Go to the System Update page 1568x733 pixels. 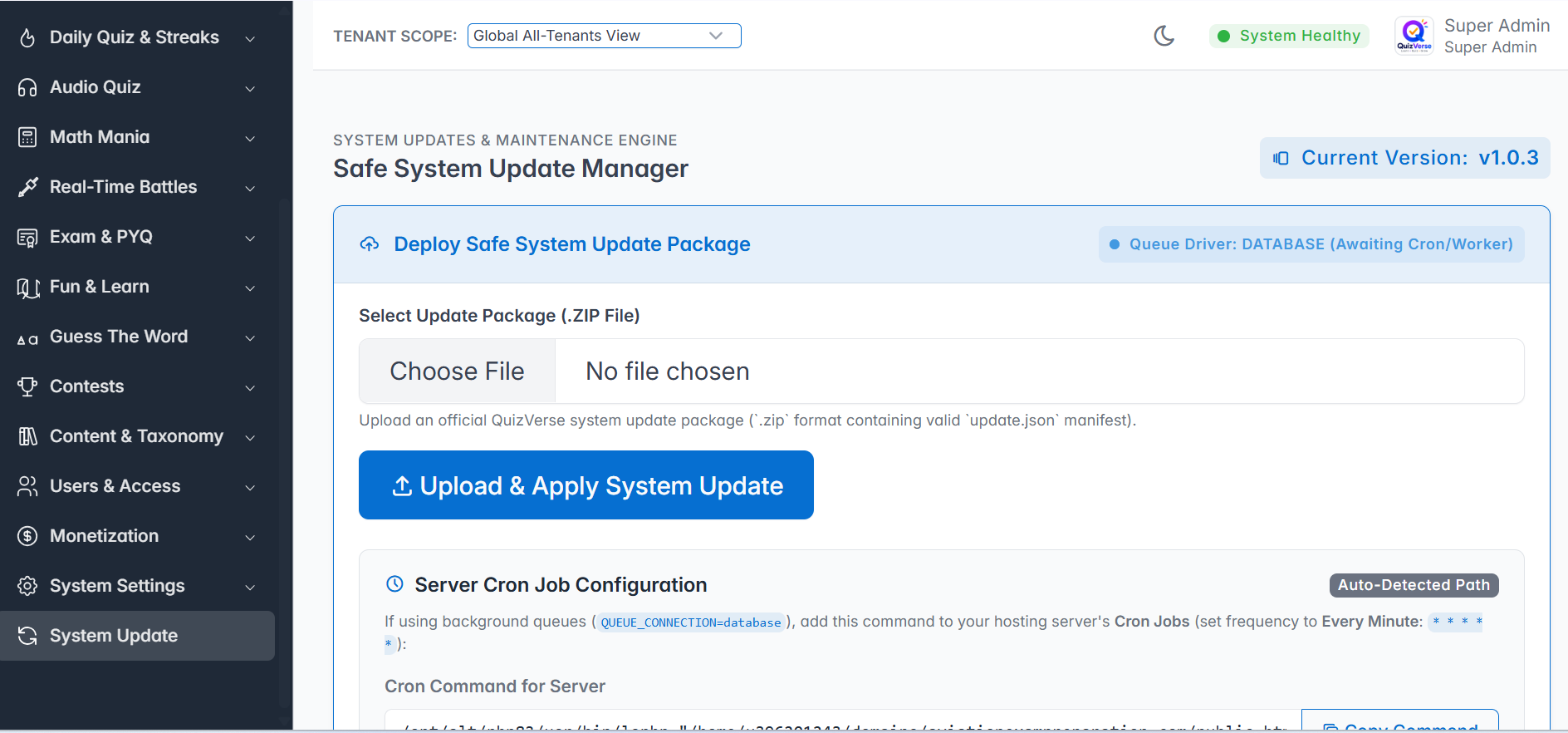point(137,636)
